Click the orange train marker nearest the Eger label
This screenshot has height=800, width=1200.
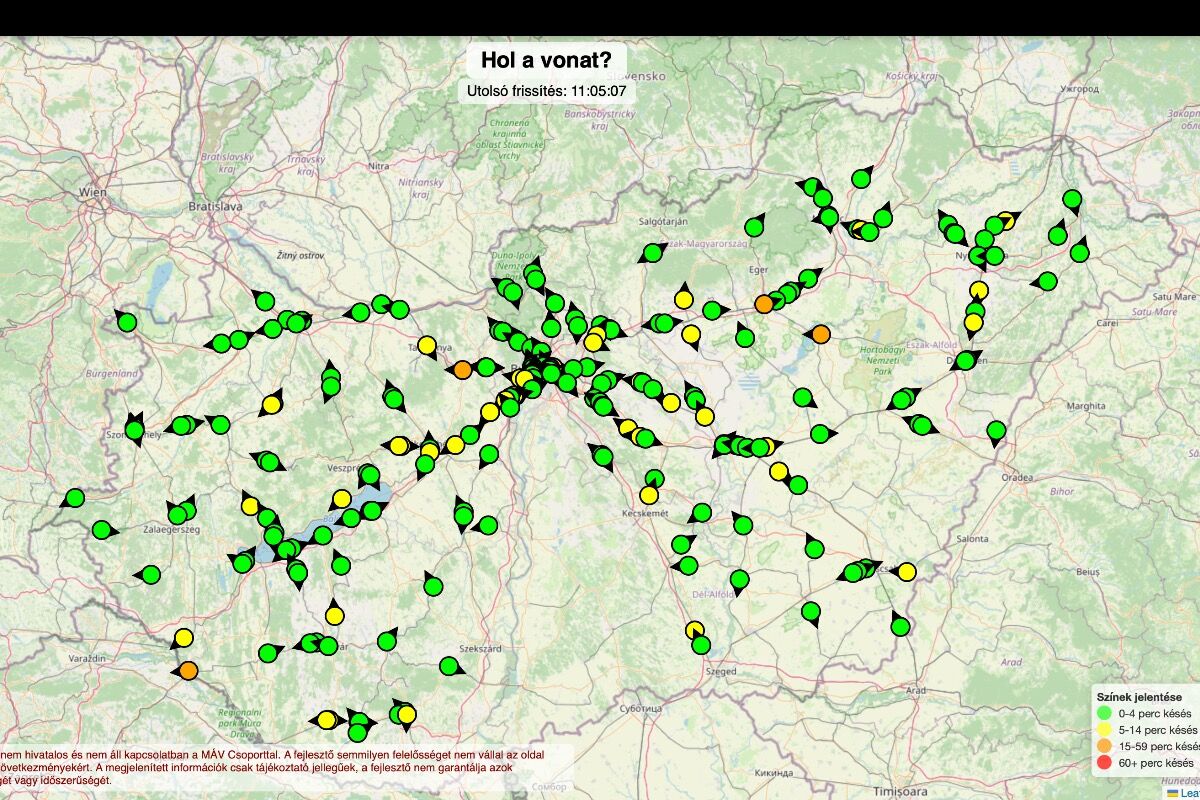(x=764, y=303)
